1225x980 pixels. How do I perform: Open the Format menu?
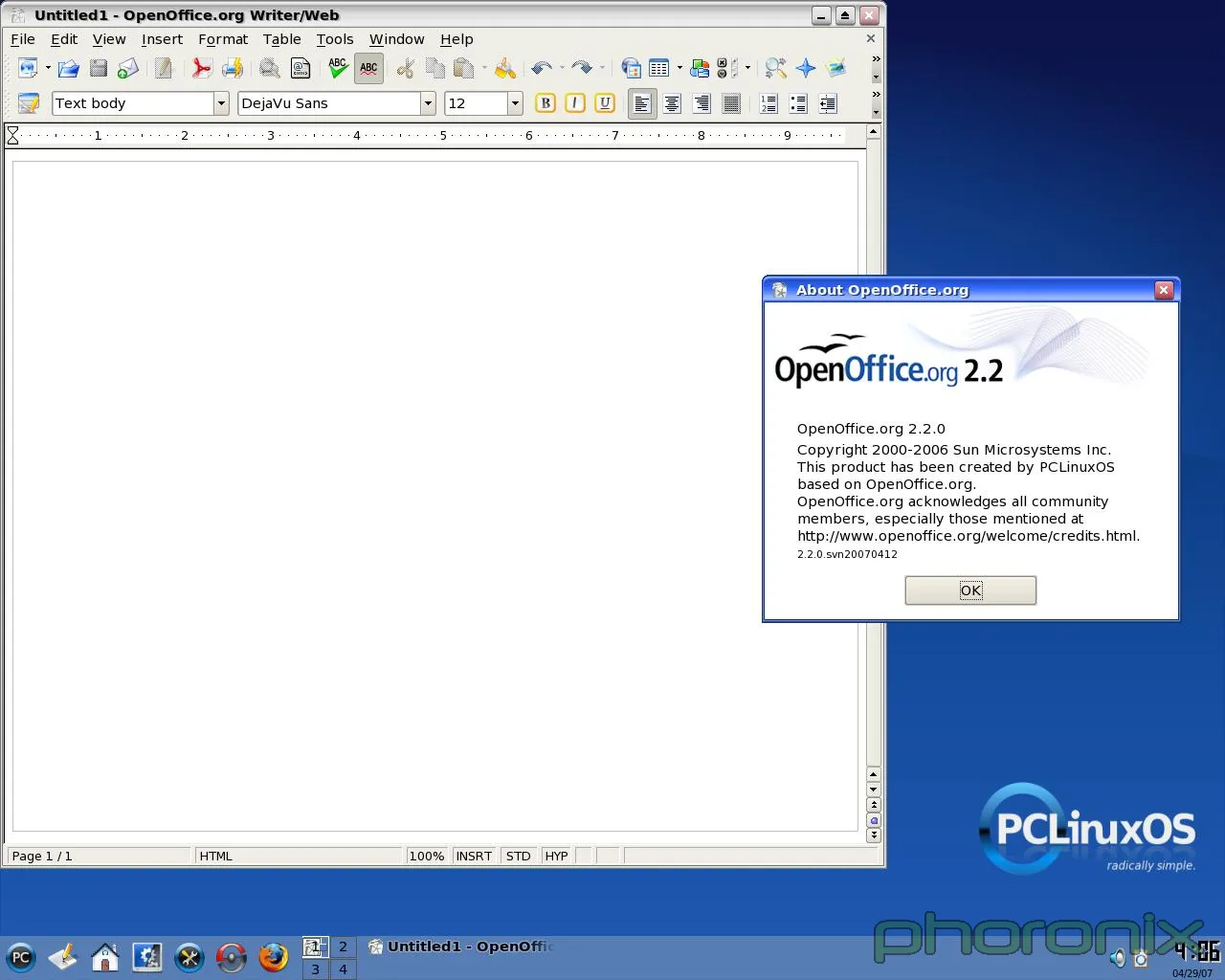point(223,39)
